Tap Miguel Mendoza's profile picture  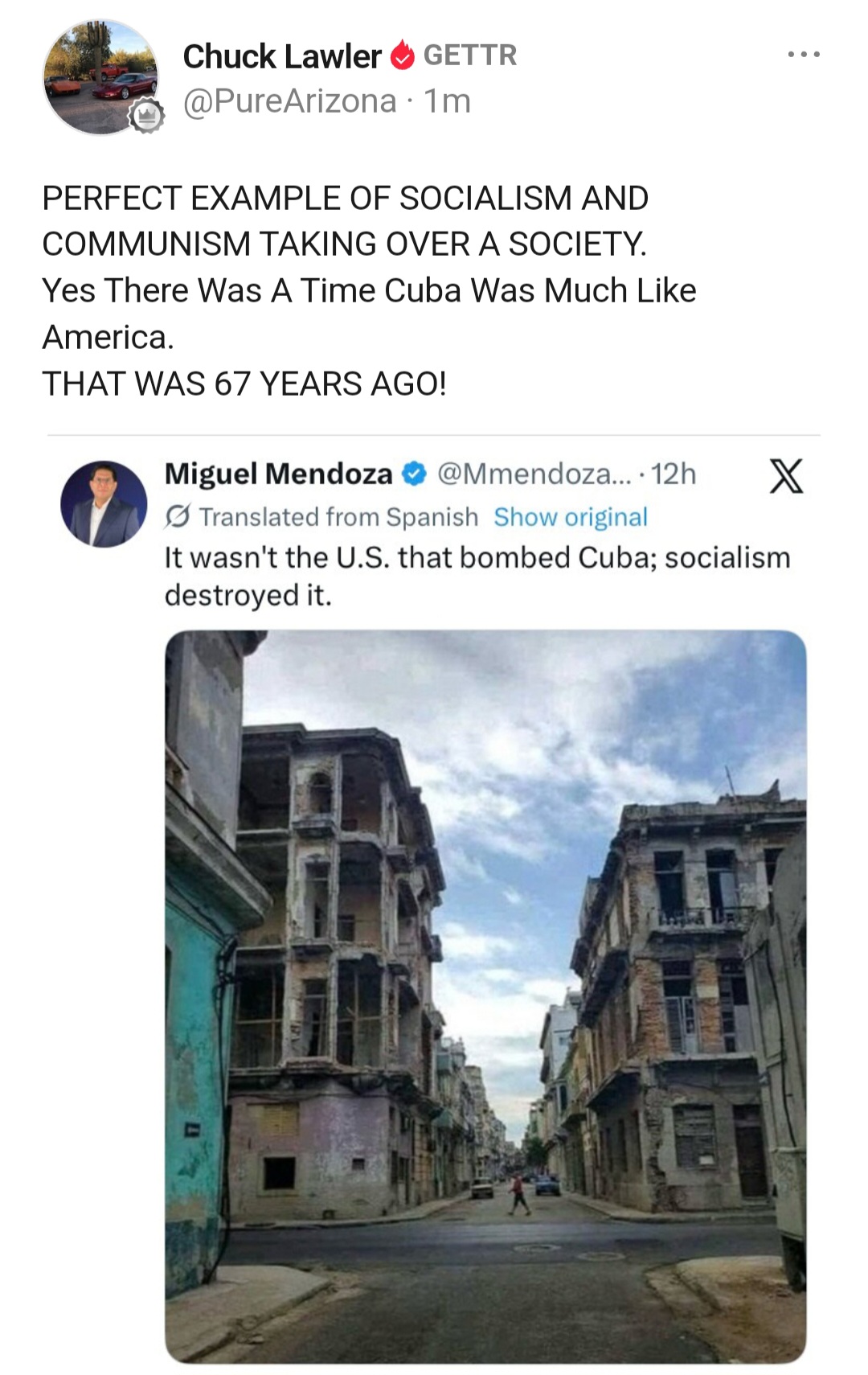(104, 504)
